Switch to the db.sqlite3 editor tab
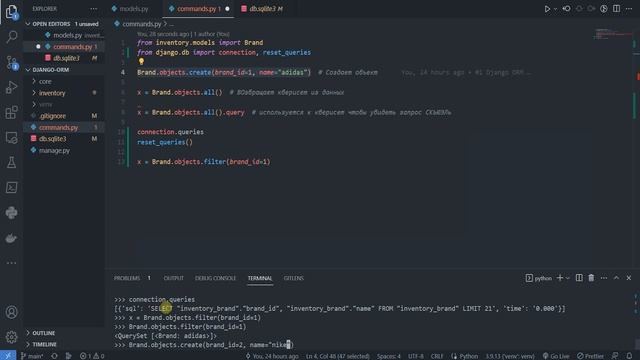 coord(263,9)
